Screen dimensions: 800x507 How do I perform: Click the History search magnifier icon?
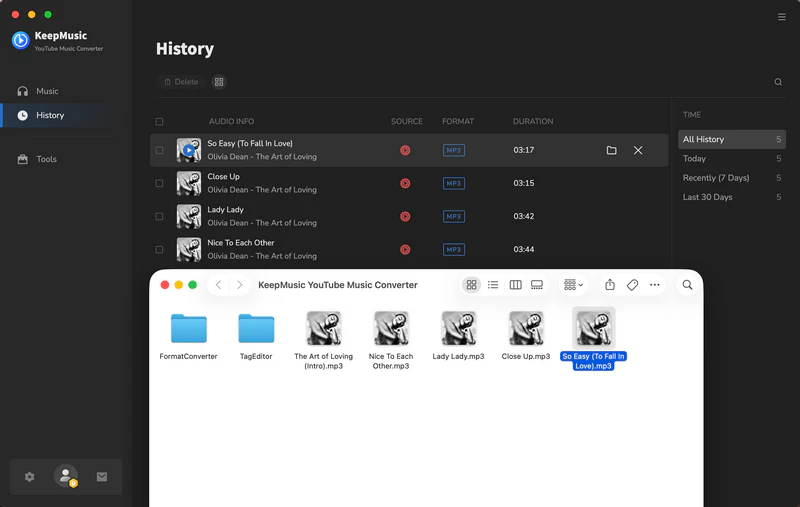(778, 82)
